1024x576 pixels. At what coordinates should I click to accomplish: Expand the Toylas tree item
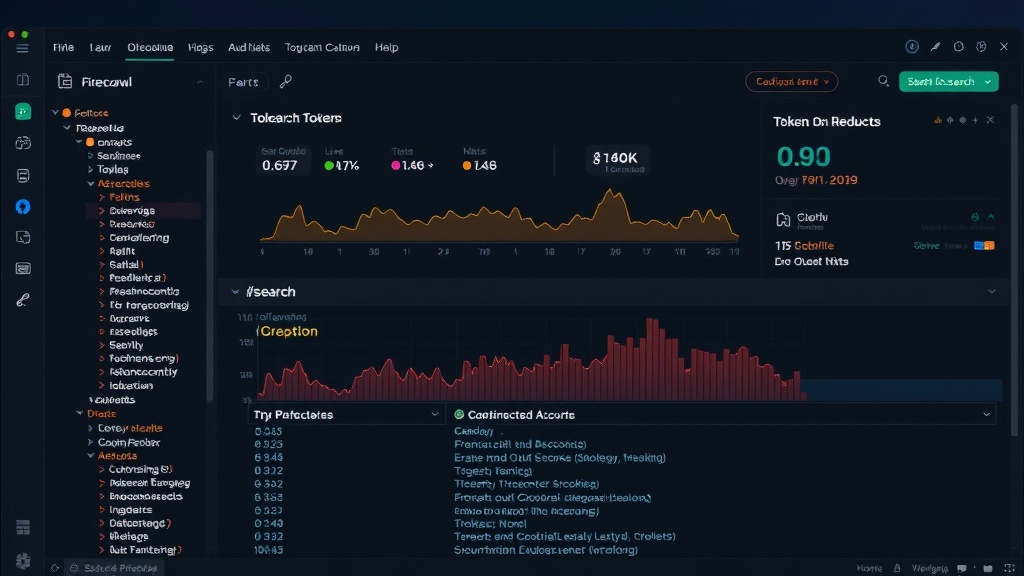91,170
